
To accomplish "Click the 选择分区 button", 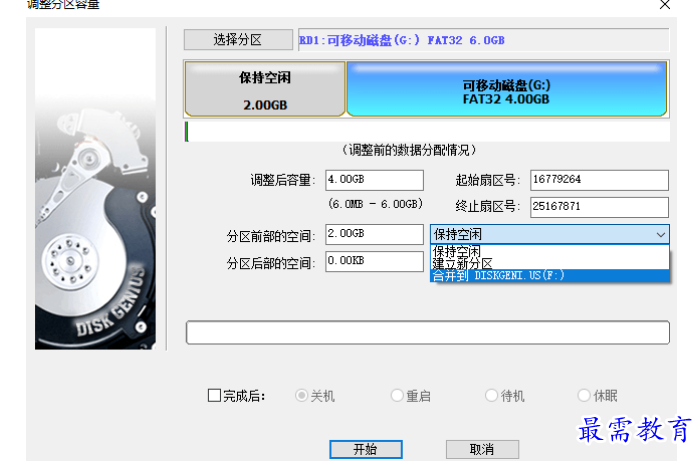I will [238, 40].
